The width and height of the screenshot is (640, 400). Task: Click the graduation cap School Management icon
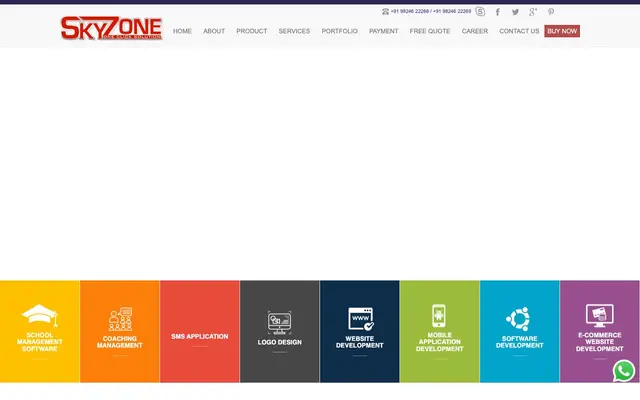(x=40, y=316)
